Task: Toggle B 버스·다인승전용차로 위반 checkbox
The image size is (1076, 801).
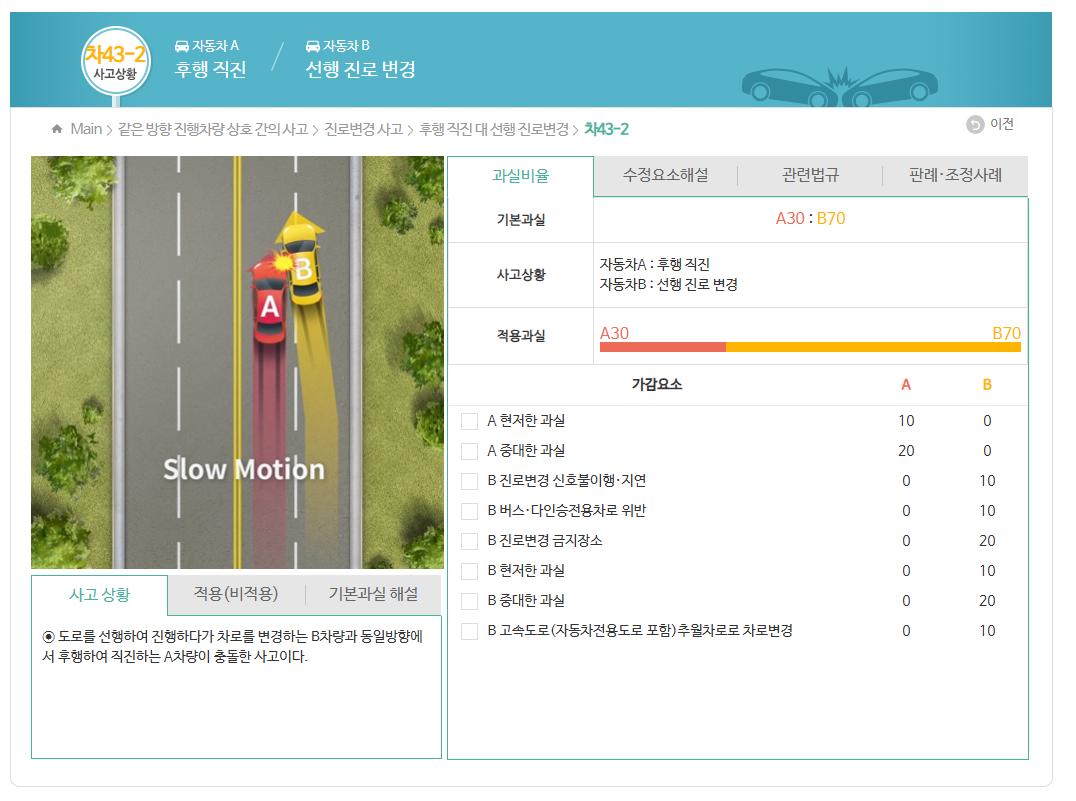Action: (x=469, y=511)
